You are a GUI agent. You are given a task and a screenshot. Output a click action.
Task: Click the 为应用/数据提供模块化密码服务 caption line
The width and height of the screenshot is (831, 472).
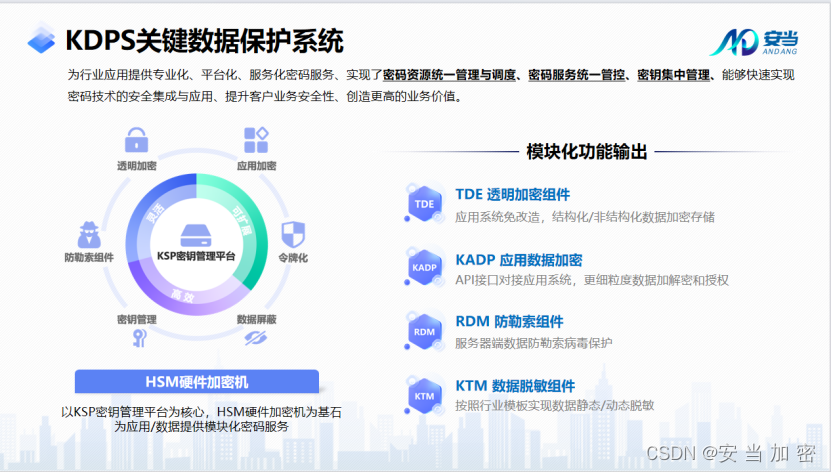[201, 426]
